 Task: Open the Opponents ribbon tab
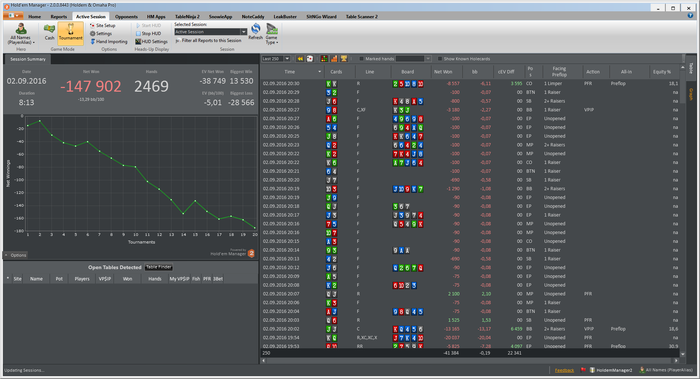click(x=126, y=17)
